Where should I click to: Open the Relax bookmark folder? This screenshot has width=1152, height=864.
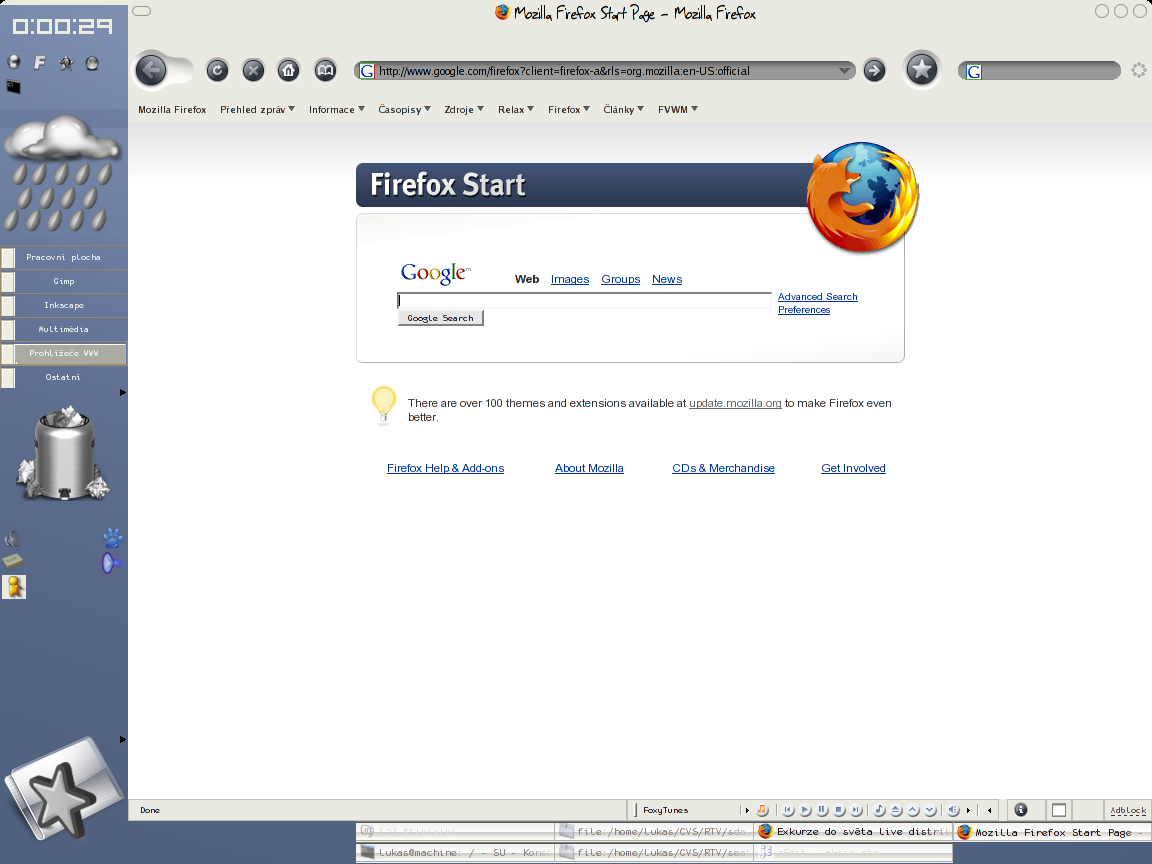click(516, 109)
